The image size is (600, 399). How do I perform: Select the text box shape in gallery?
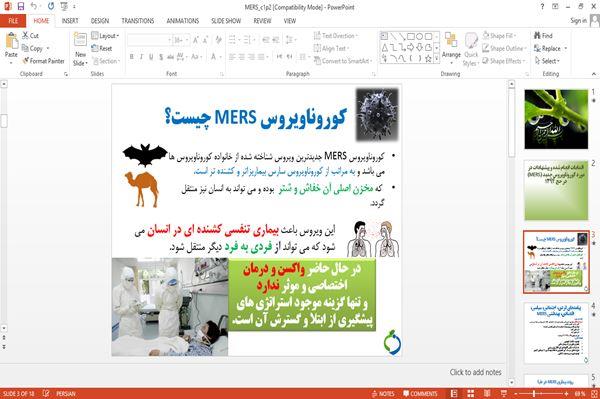point(384,36)
